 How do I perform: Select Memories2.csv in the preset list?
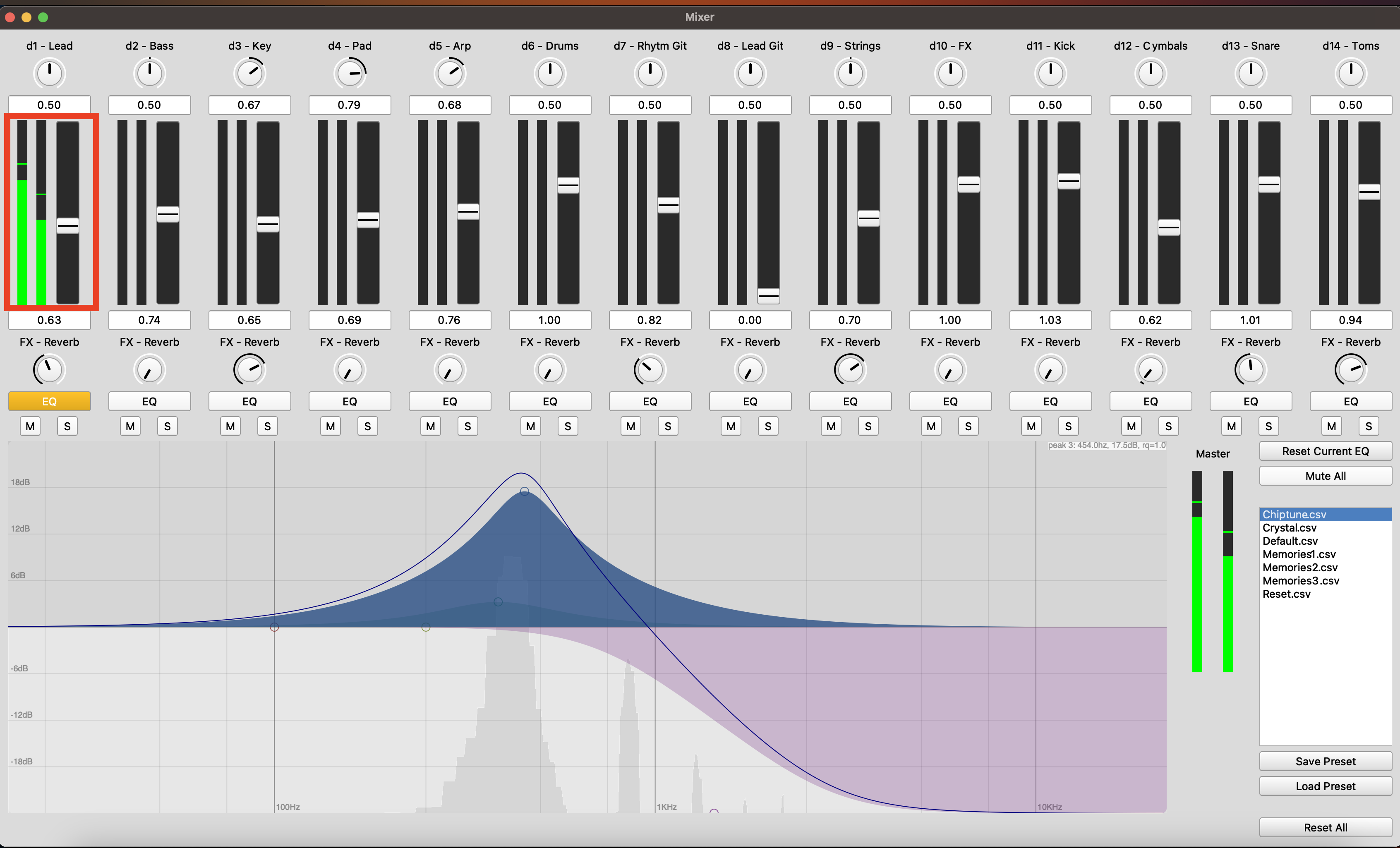coord(1299,568)
